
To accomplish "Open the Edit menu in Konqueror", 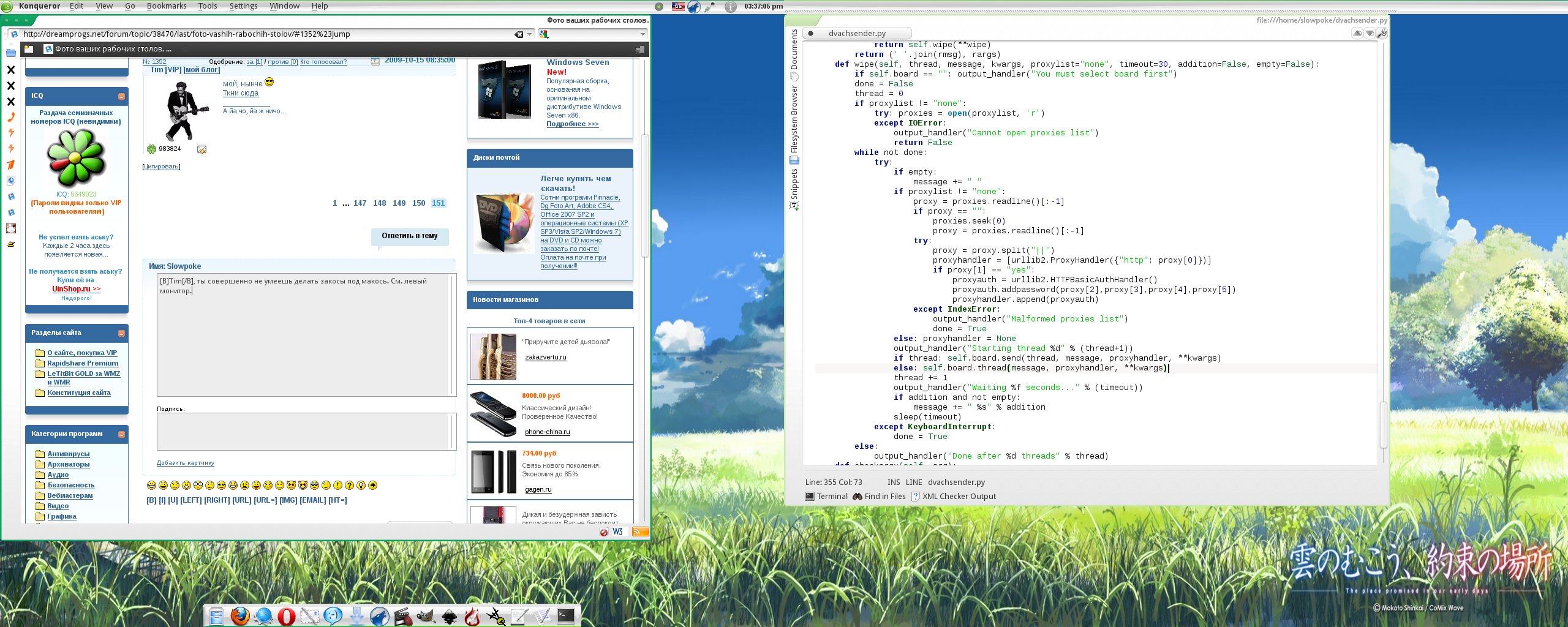I will pyautogui.click(x=77, y=6).
